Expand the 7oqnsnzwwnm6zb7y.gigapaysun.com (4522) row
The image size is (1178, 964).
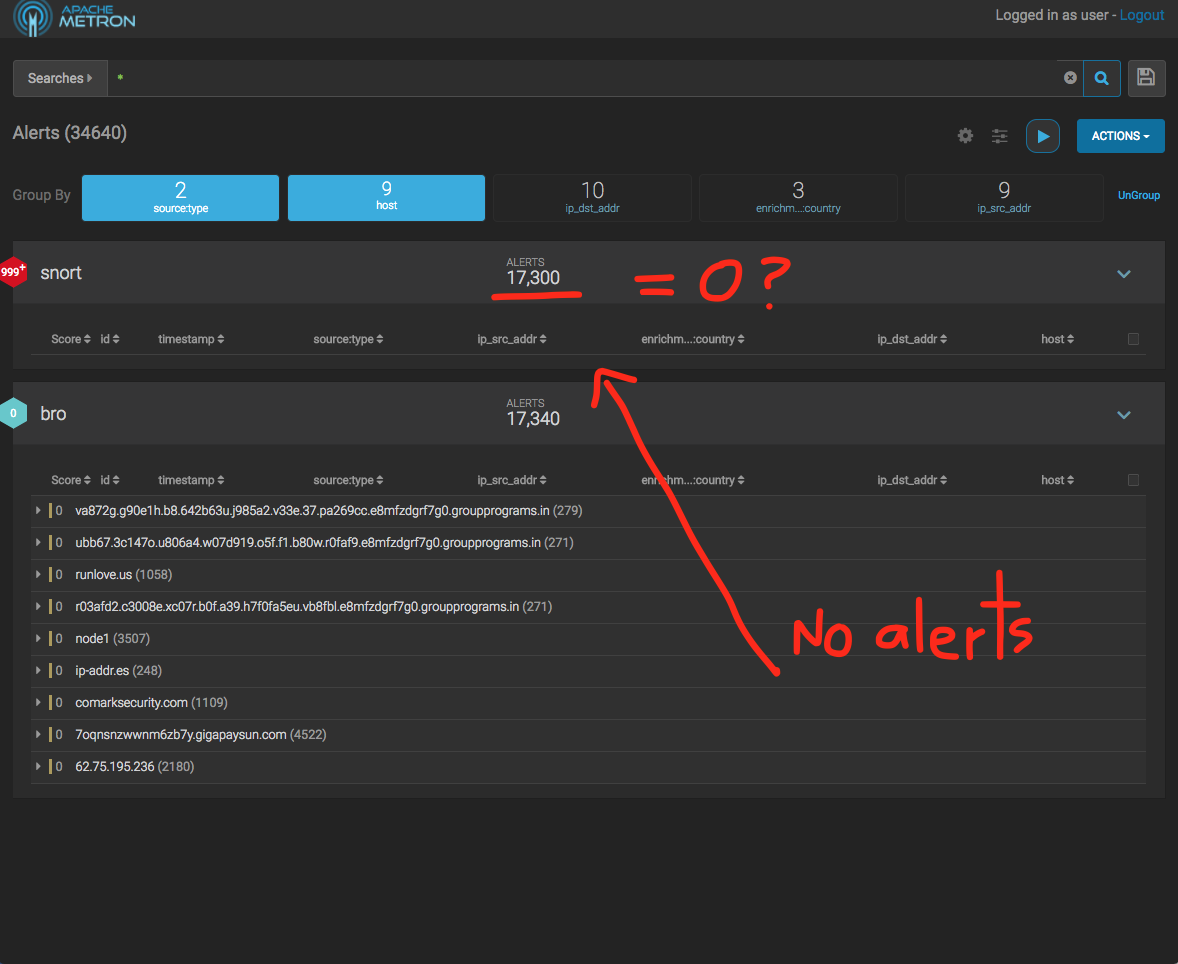pyautogui.click(x=38, y=734)
